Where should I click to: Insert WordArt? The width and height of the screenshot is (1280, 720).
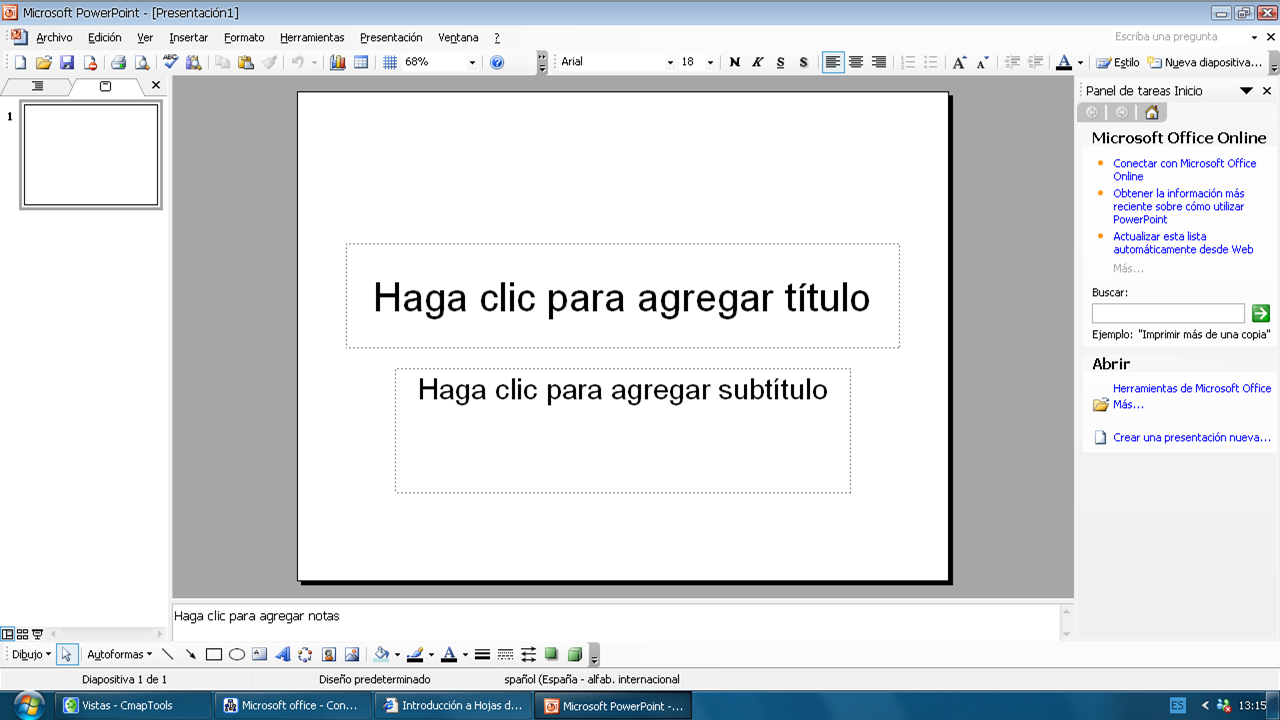pyautogui.click(x=283, y=655)
